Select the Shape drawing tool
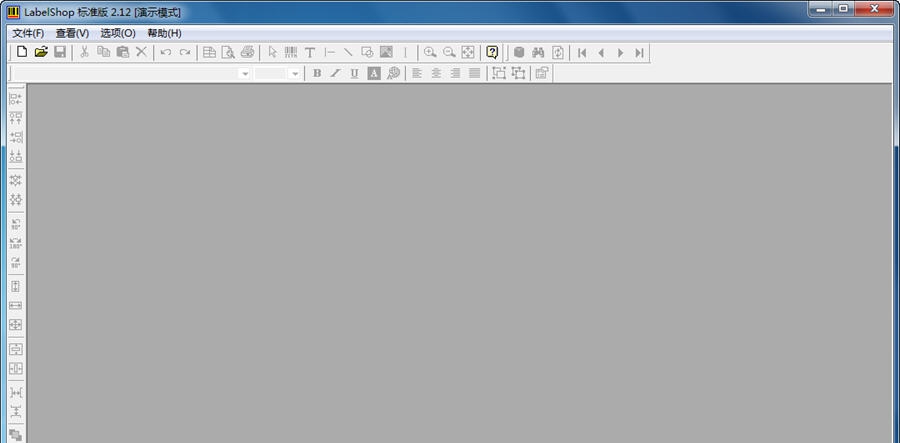Image resolution: width=900 pixels, height=443 pixels. (367, 52)
